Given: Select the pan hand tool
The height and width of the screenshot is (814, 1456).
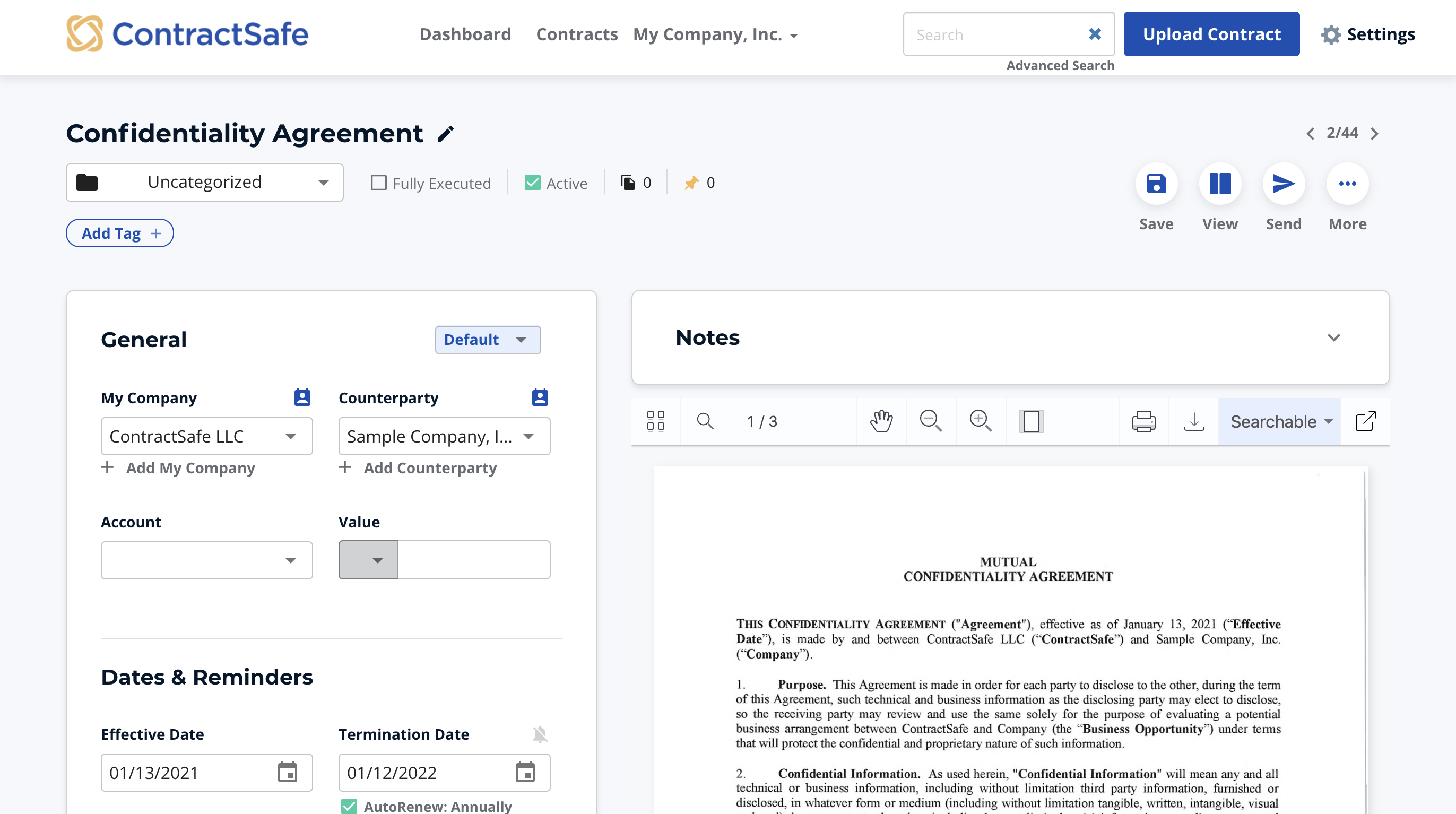Looking at the screenshot, I should pos(881,421).
